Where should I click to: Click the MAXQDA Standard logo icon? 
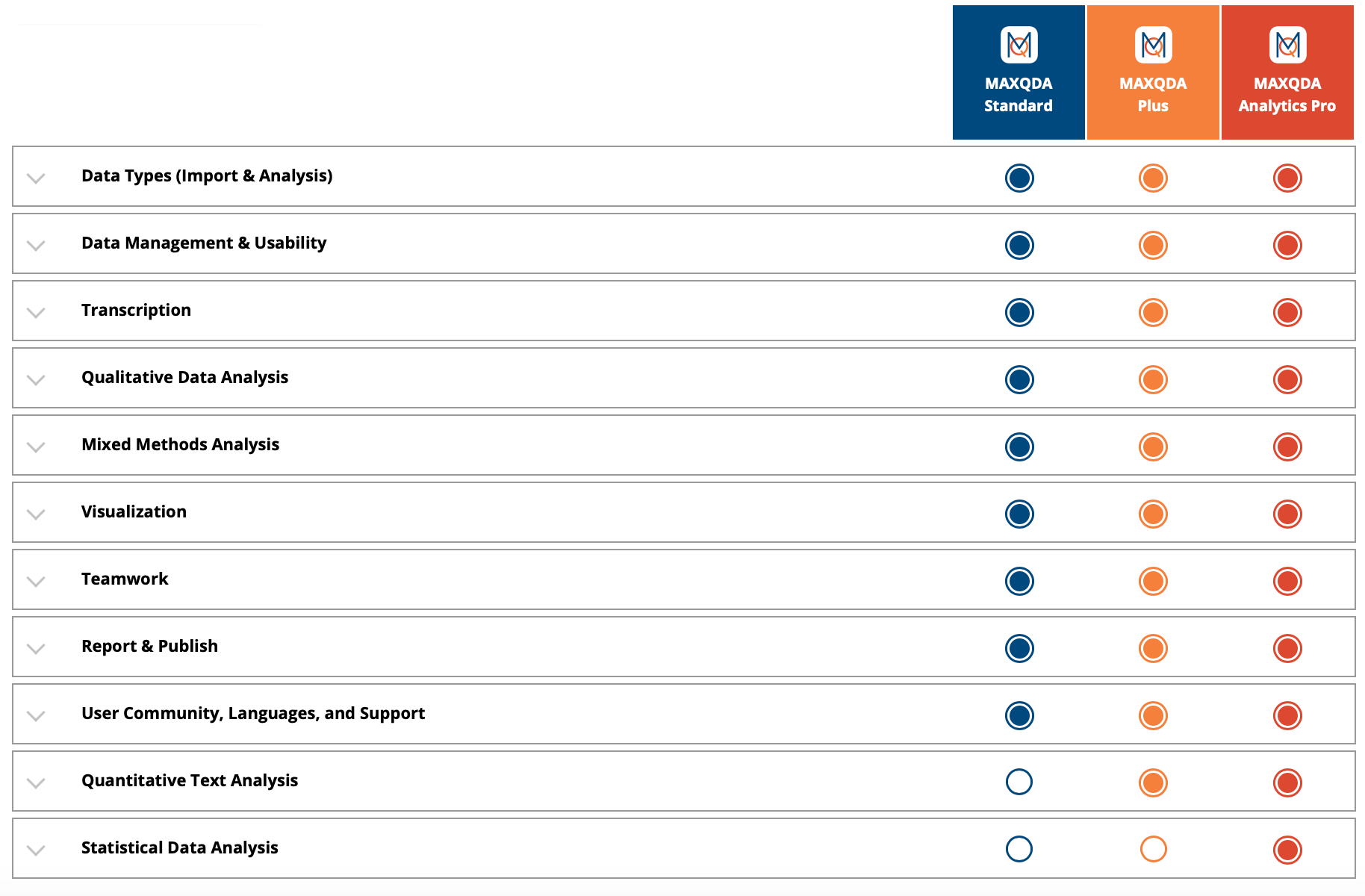point(1019,45)
